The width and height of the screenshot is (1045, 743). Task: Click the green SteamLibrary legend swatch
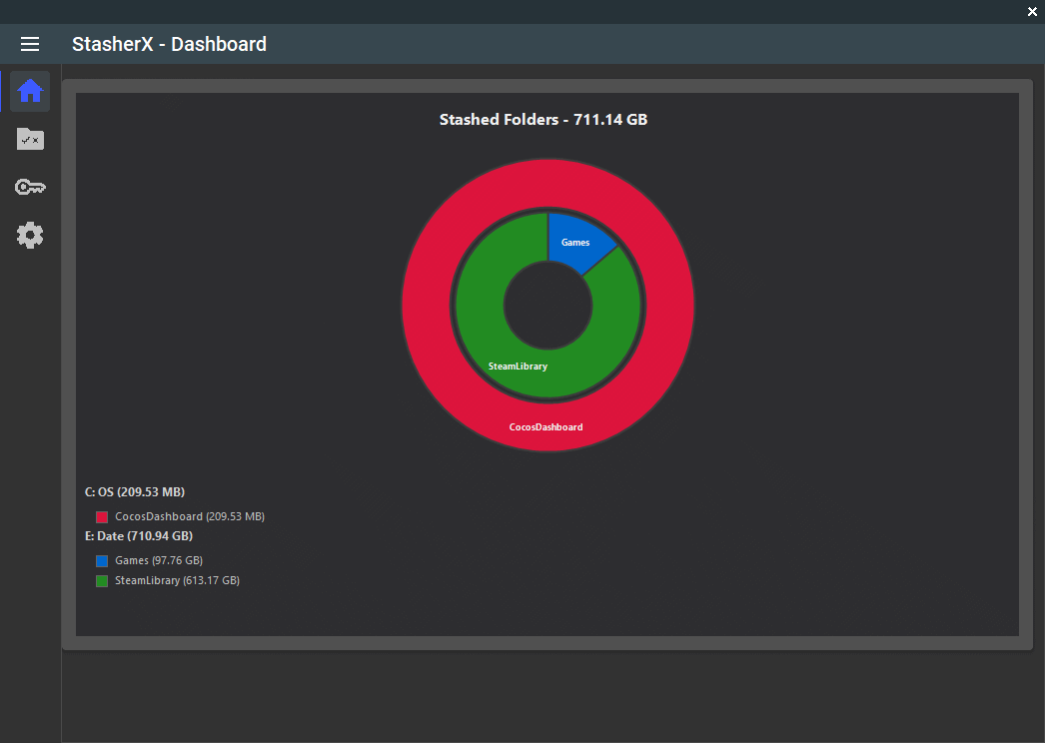pyautogui.click(x=102, y=581)
